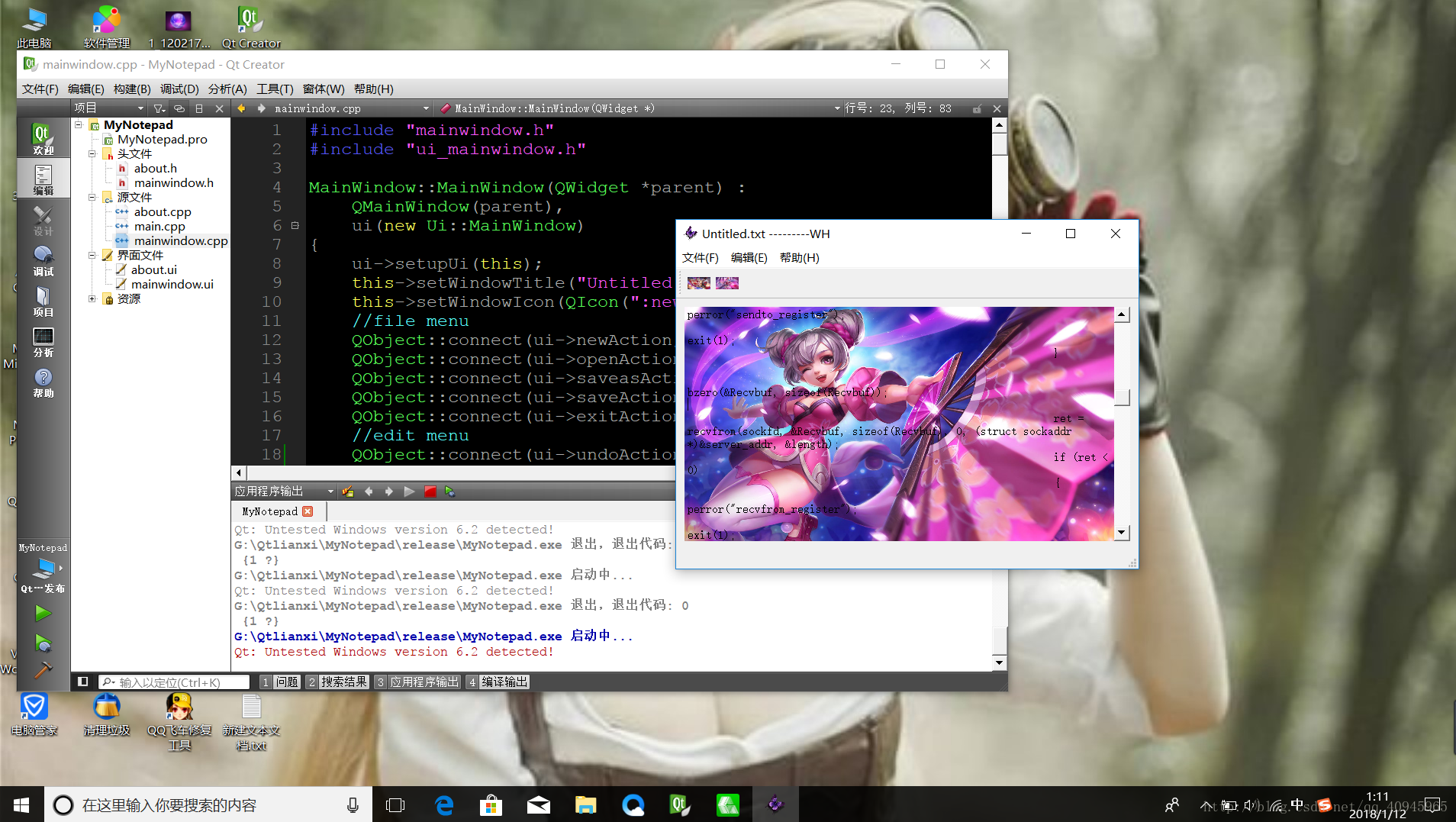Collapse the 界面文件 forms folder
Screen dimensions: 1456x822
92,255
